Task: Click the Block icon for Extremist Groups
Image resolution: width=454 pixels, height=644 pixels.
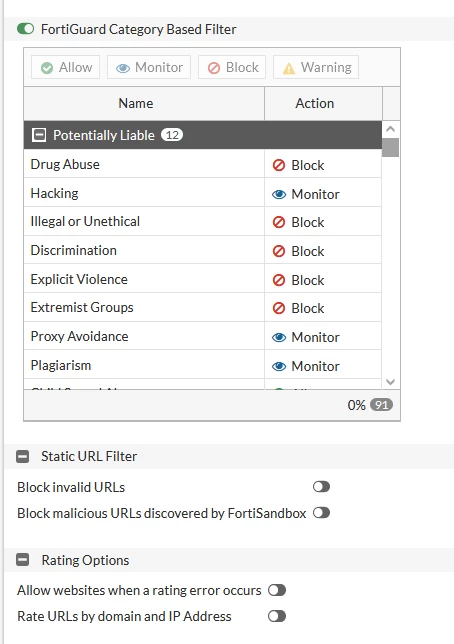Action: click(279, 308)
